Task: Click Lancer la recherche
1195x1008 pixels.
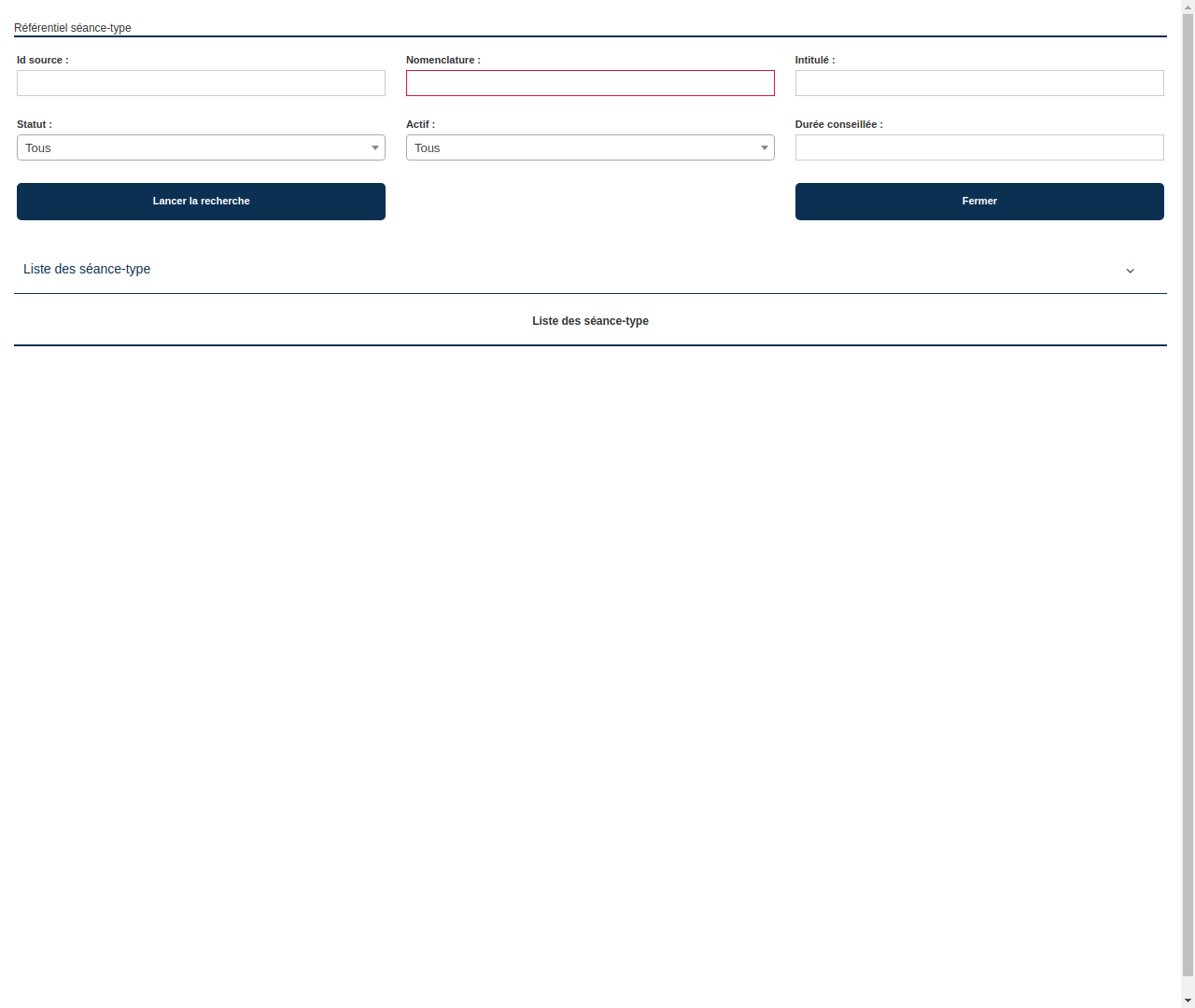Action: (201, 201)
